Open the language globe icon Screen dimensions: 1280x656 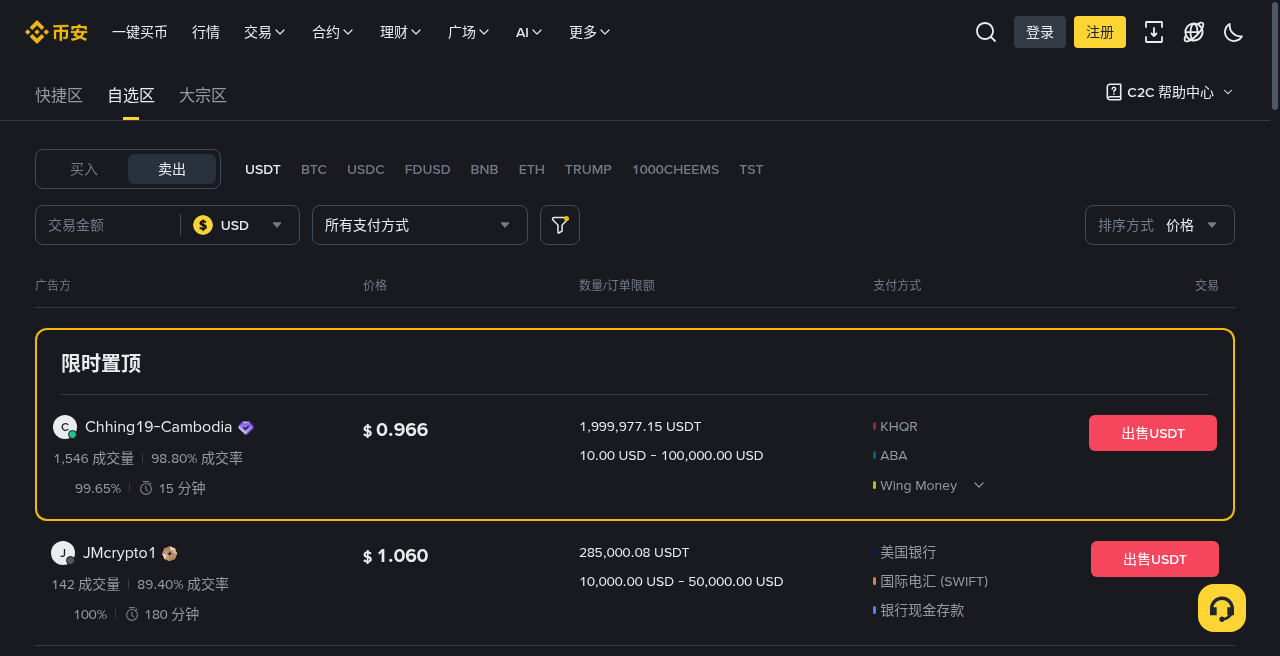click(1194, 32)
